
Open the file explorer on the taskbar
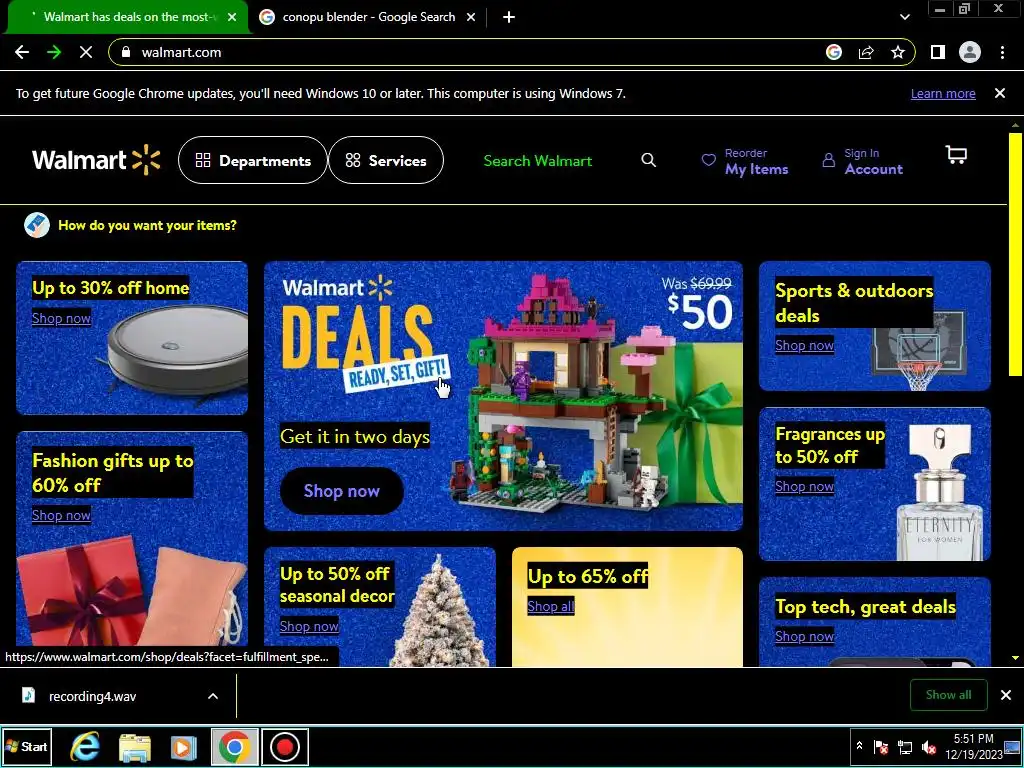tap(135, 746)
